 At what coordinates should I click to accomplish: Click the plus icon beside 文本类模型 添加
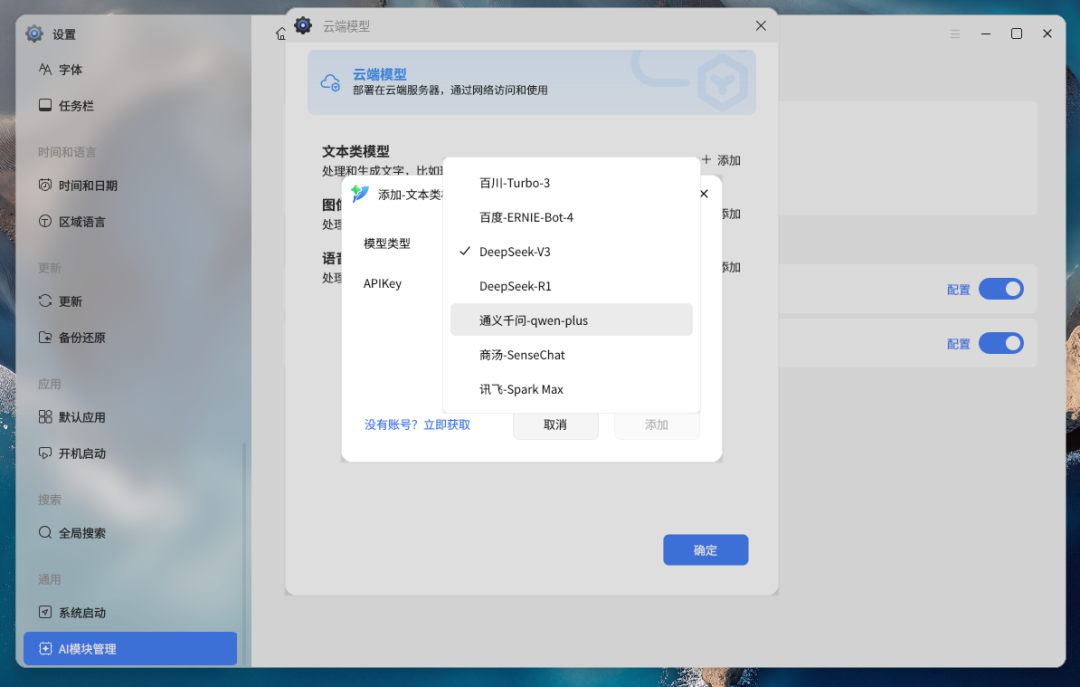(706, 159)
